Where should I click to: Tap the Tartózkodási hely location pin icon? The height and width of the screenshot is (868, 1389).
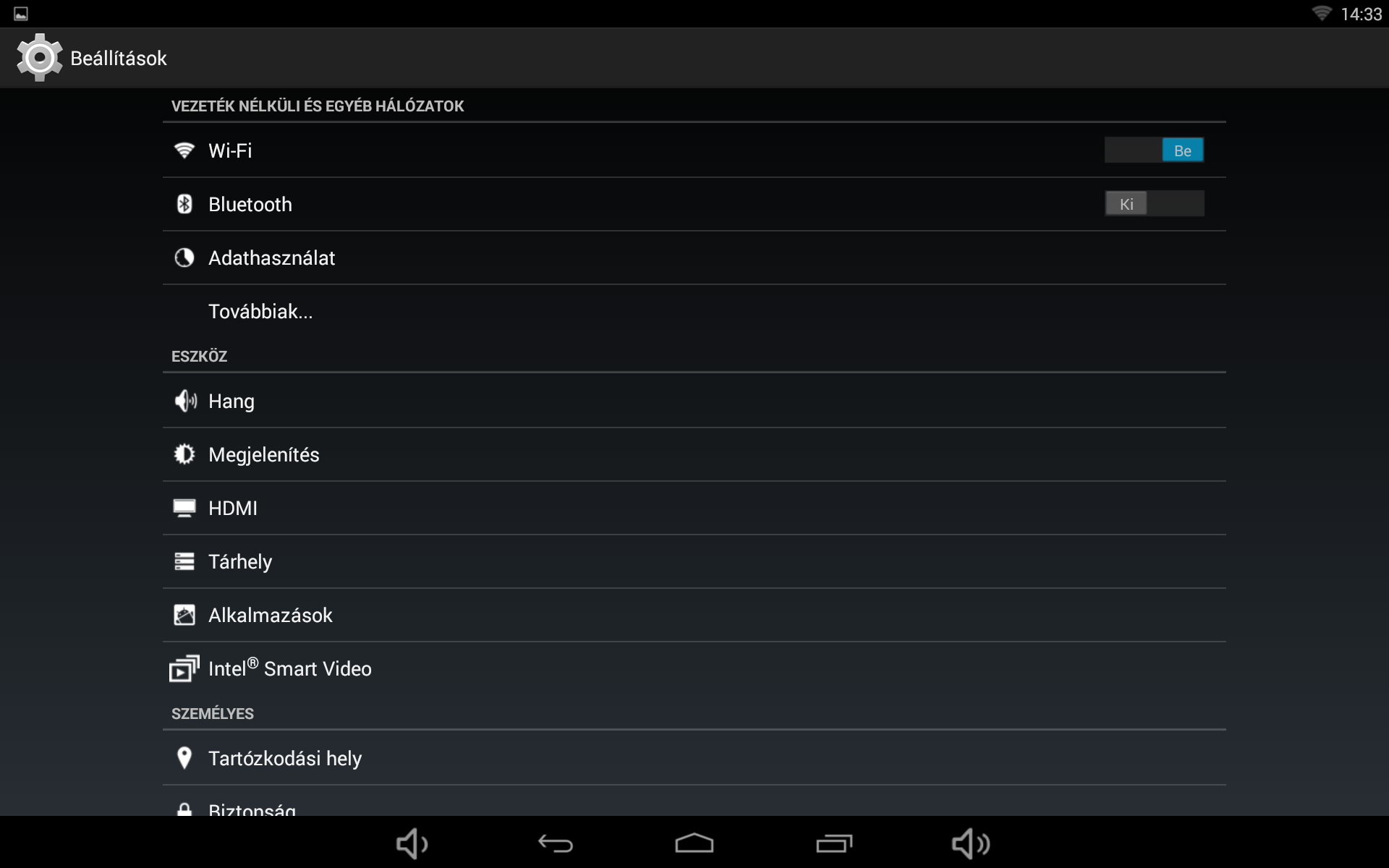pyautogui.click(x=184, y=758)
